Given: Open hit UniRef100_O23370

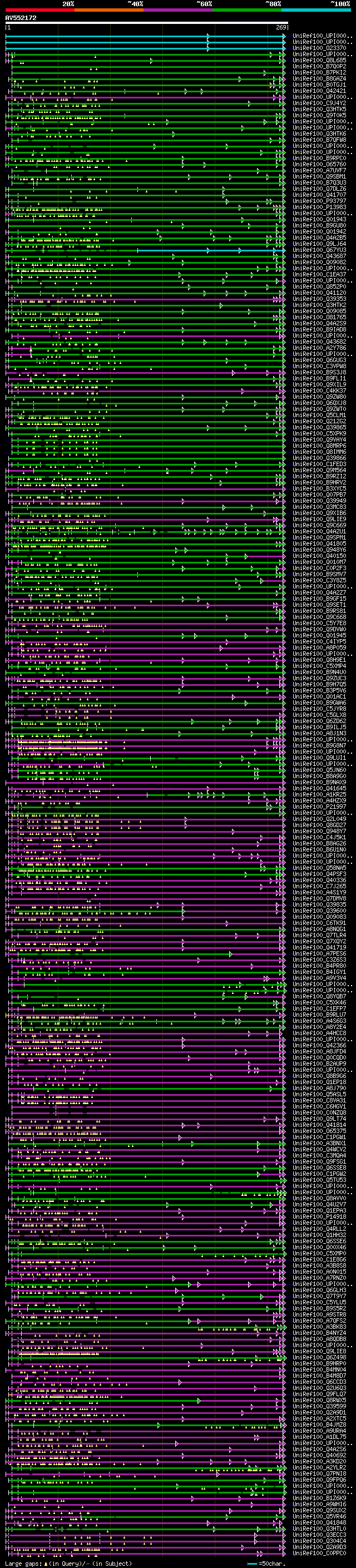Looking at the screenshot, I should point(319,48).
